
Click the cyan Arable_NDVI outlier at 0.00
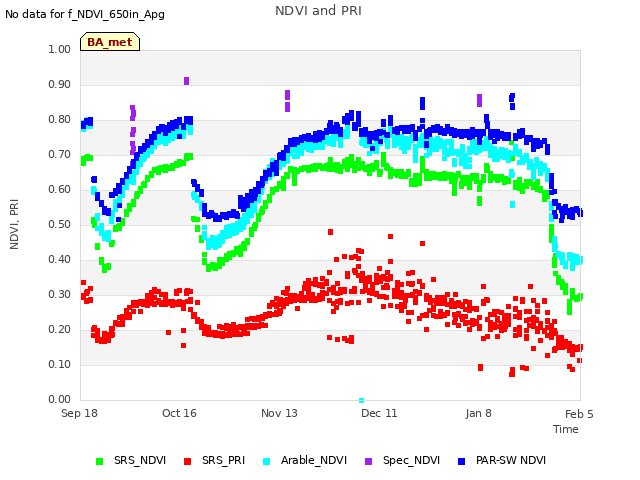coord(361,400)
